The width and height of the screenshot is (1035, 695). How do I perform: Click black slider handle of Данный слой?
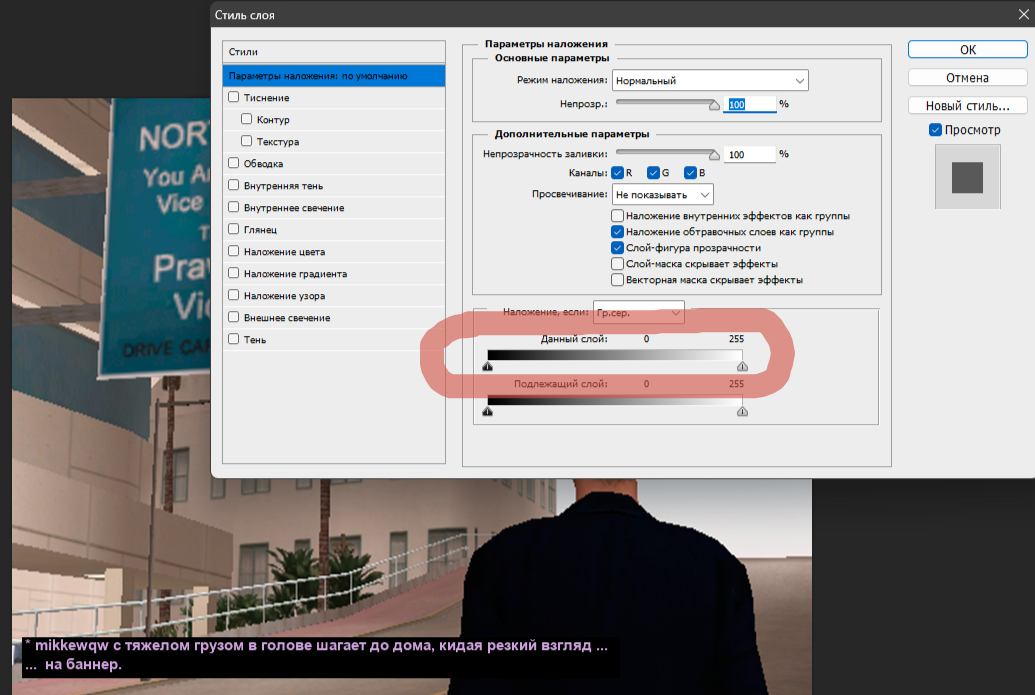click(x=488, y=366)
